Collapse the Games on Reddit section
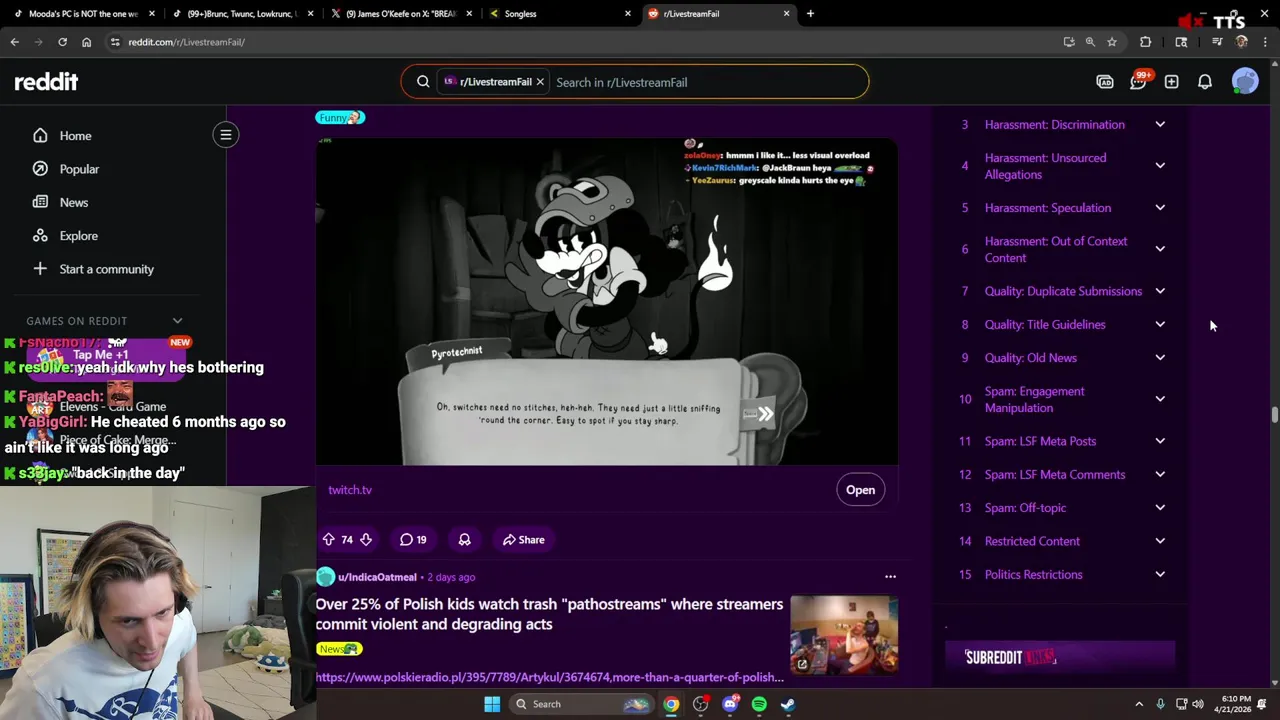 coord(177,321)
